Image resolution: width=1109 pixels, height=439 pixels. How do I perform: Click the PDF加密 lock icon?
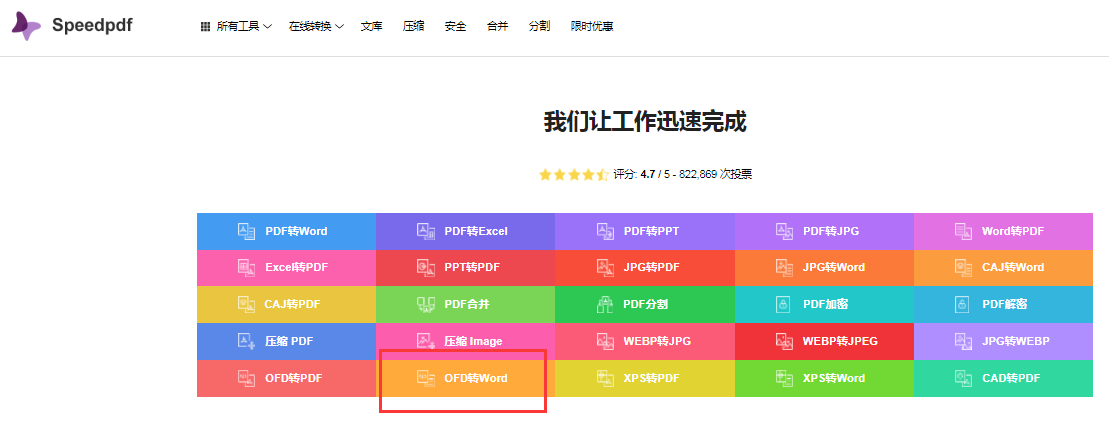[783, 305]
